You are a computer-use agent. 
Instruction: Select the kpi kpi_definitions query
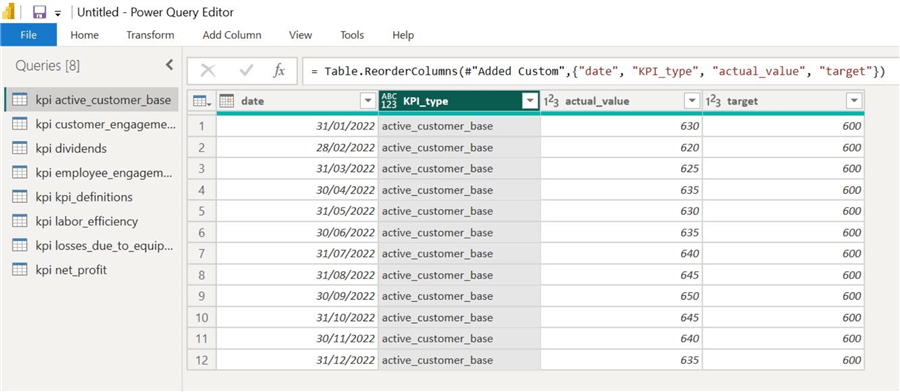[92, 197]
